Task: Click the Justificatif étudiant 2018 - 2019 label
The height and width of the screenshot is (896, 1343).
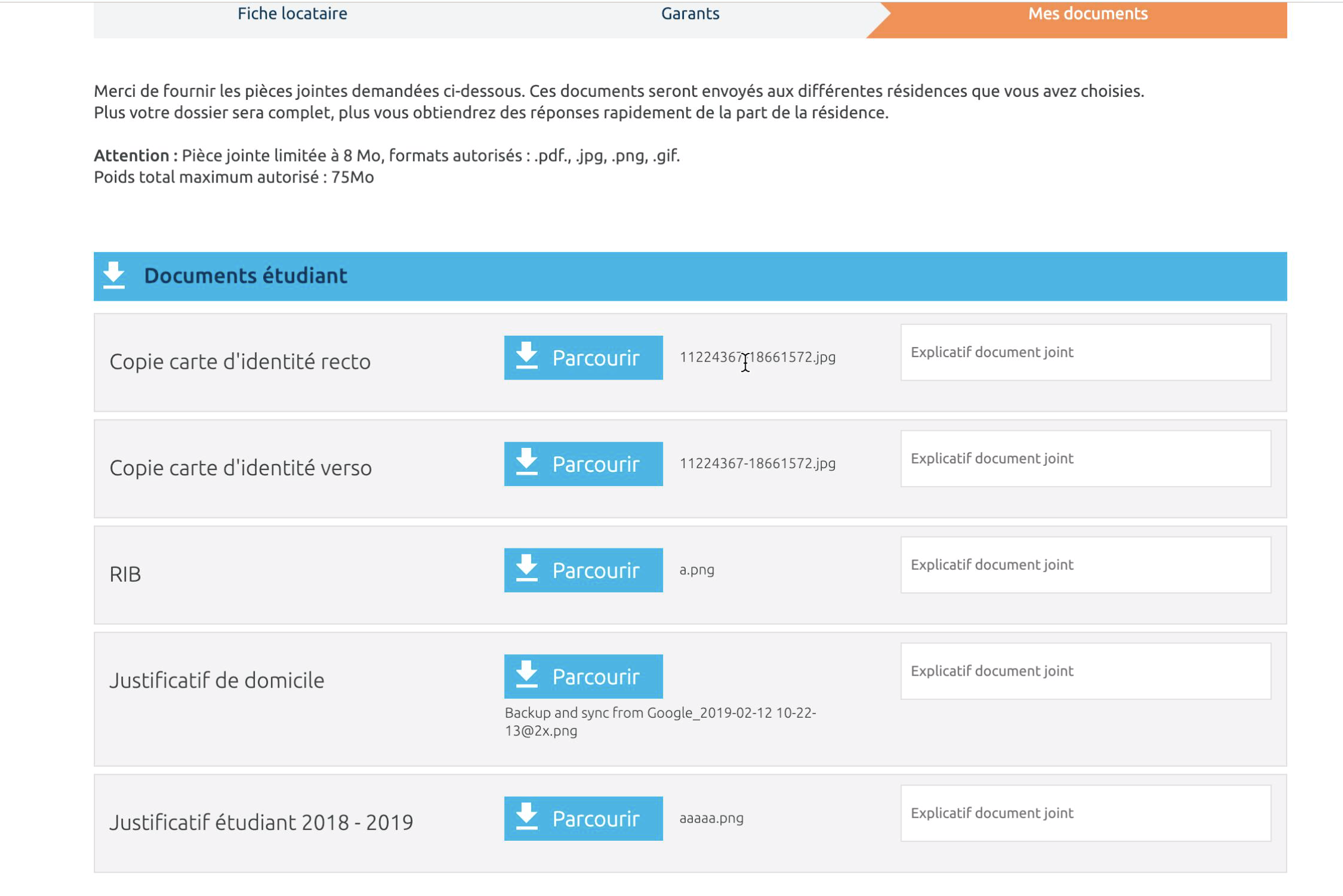Action: coord(261,823)
